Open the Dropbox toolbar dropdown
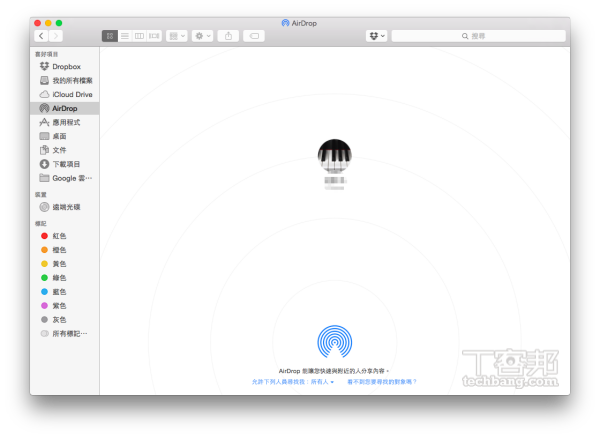The width and height of the screenshot is (600, 438). point(376,36)
